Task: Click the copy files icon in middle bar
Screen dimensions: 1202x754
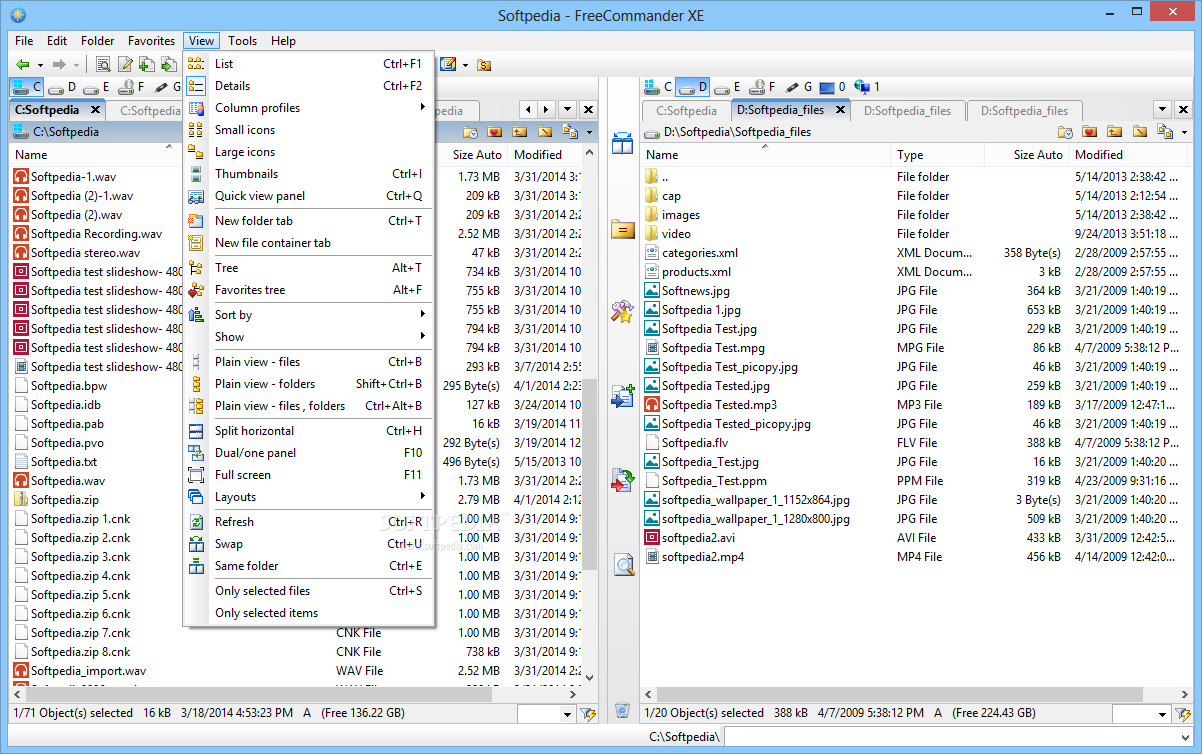Action: (x=622, y=396)
